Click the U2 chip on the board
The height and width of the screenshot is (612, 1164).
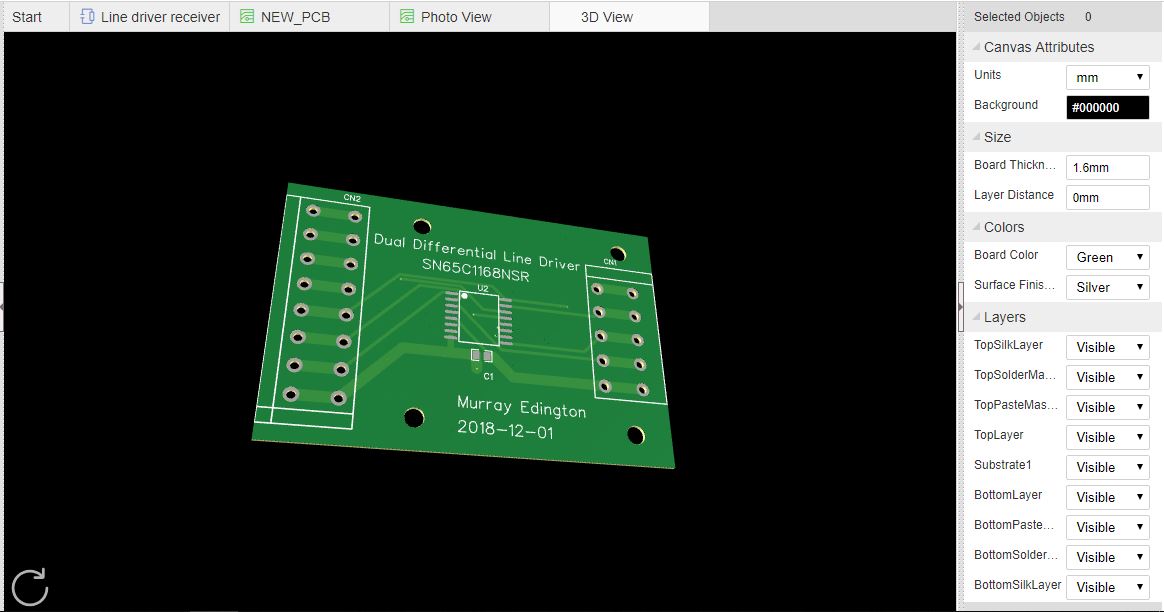click(479, 318)
